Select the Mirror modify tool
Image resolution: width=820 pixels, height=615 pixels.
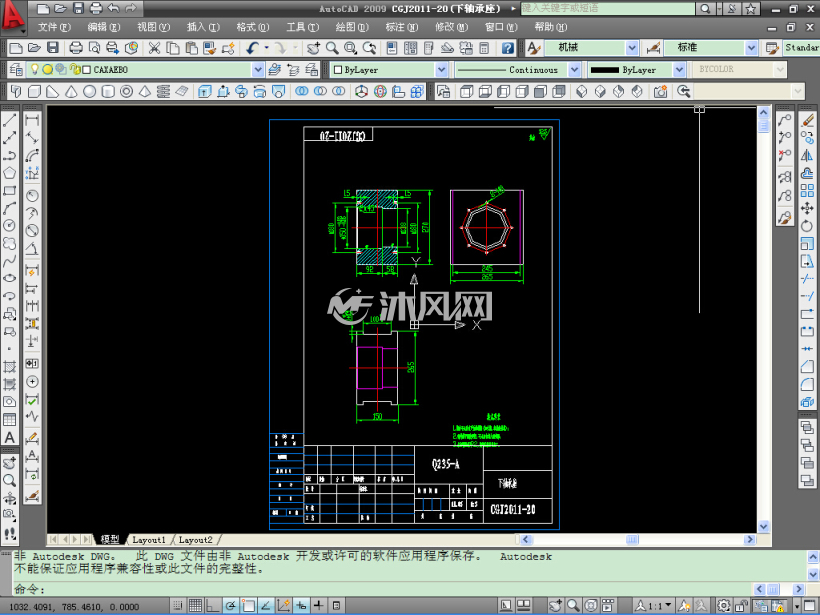[x=807, y=156]
